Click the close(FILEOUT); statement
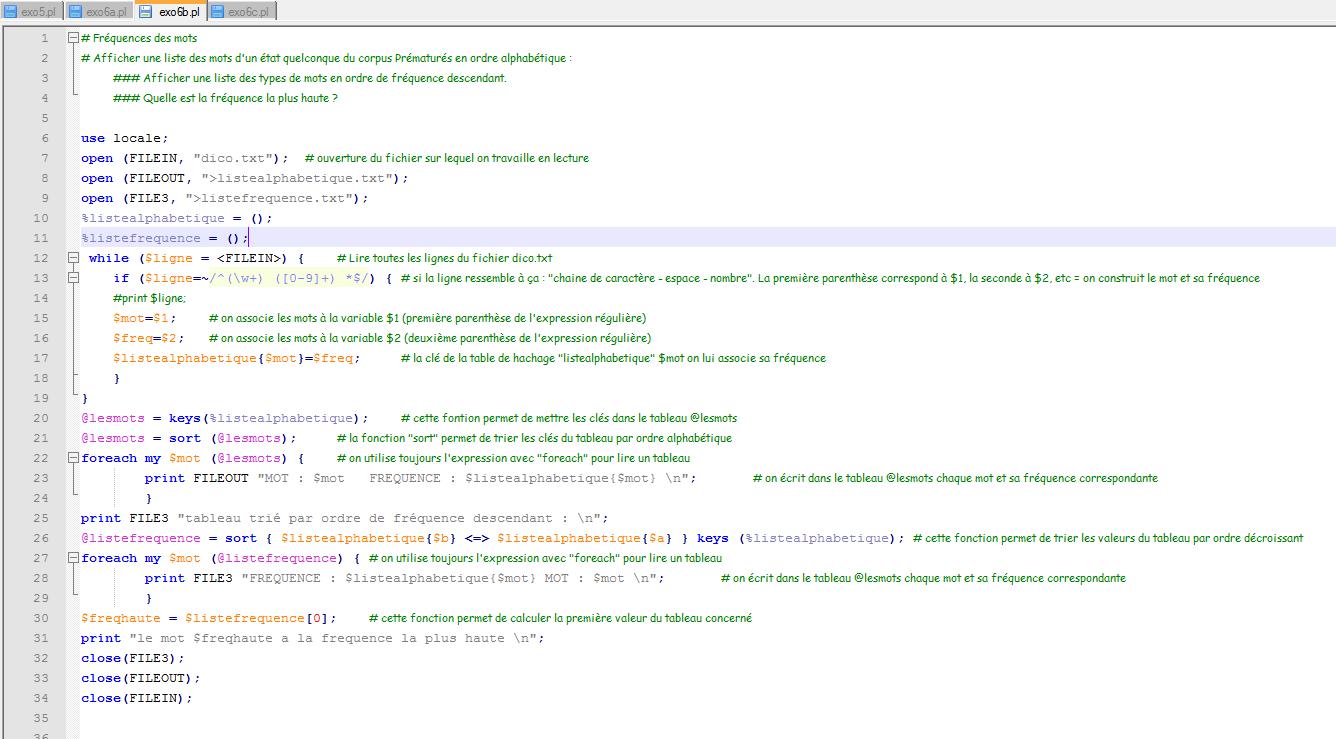Image resolution: width=1336 pixels, height=739 pixels. (x=135, y=678)
